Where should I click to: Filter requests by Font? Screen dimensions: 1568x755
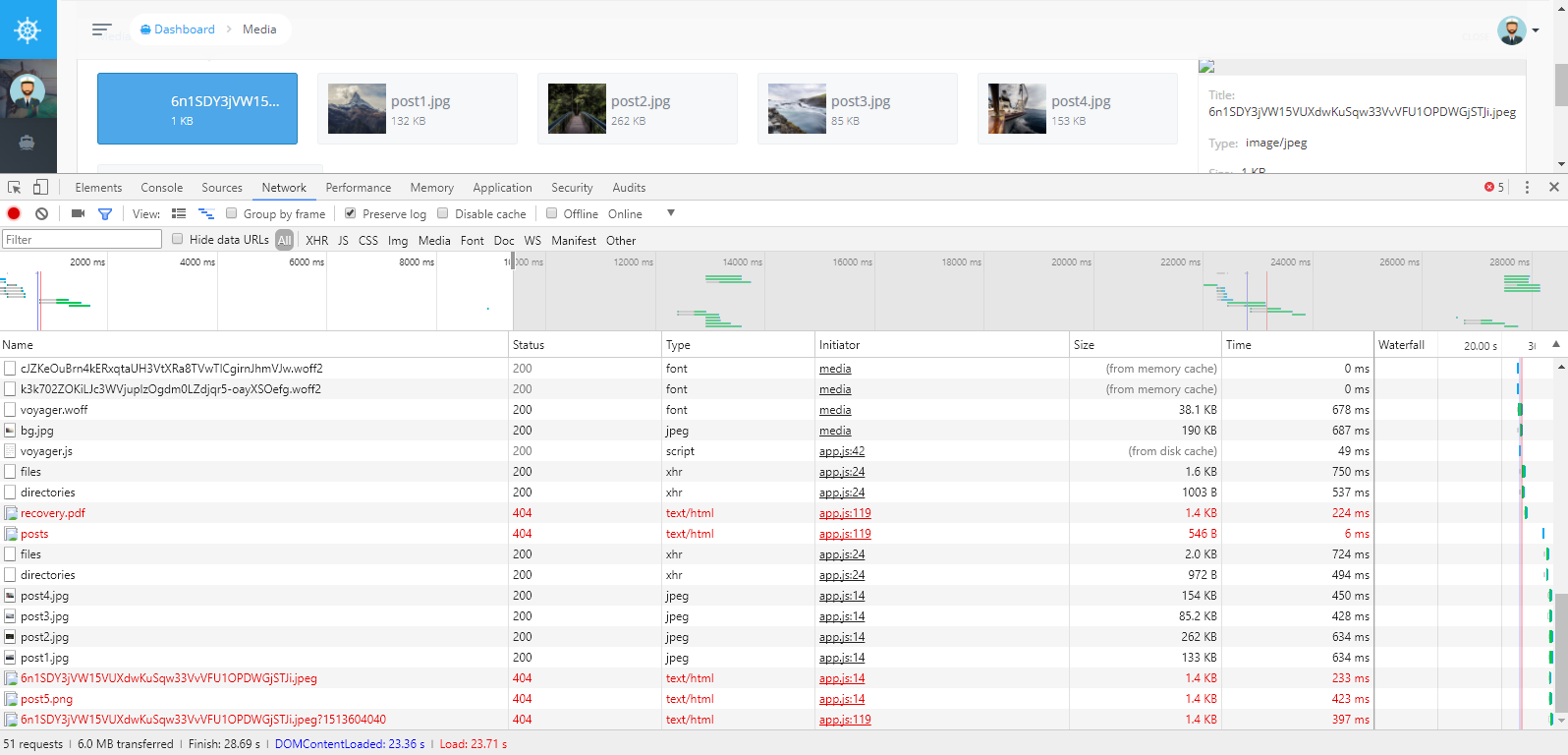[x=473, y=240]
